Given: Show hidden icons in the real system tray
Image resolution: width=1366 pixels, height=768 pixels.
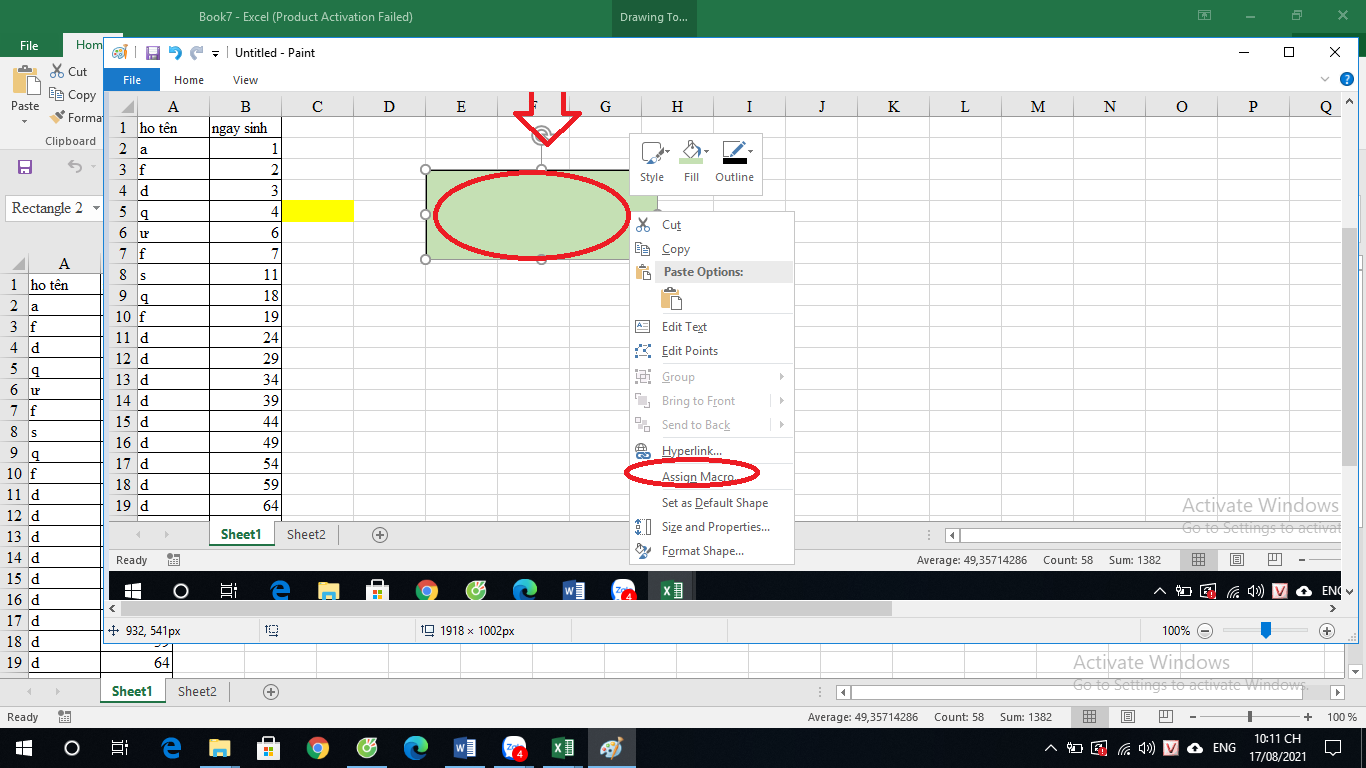Looking at the screenshot, I should (1050, 748).
